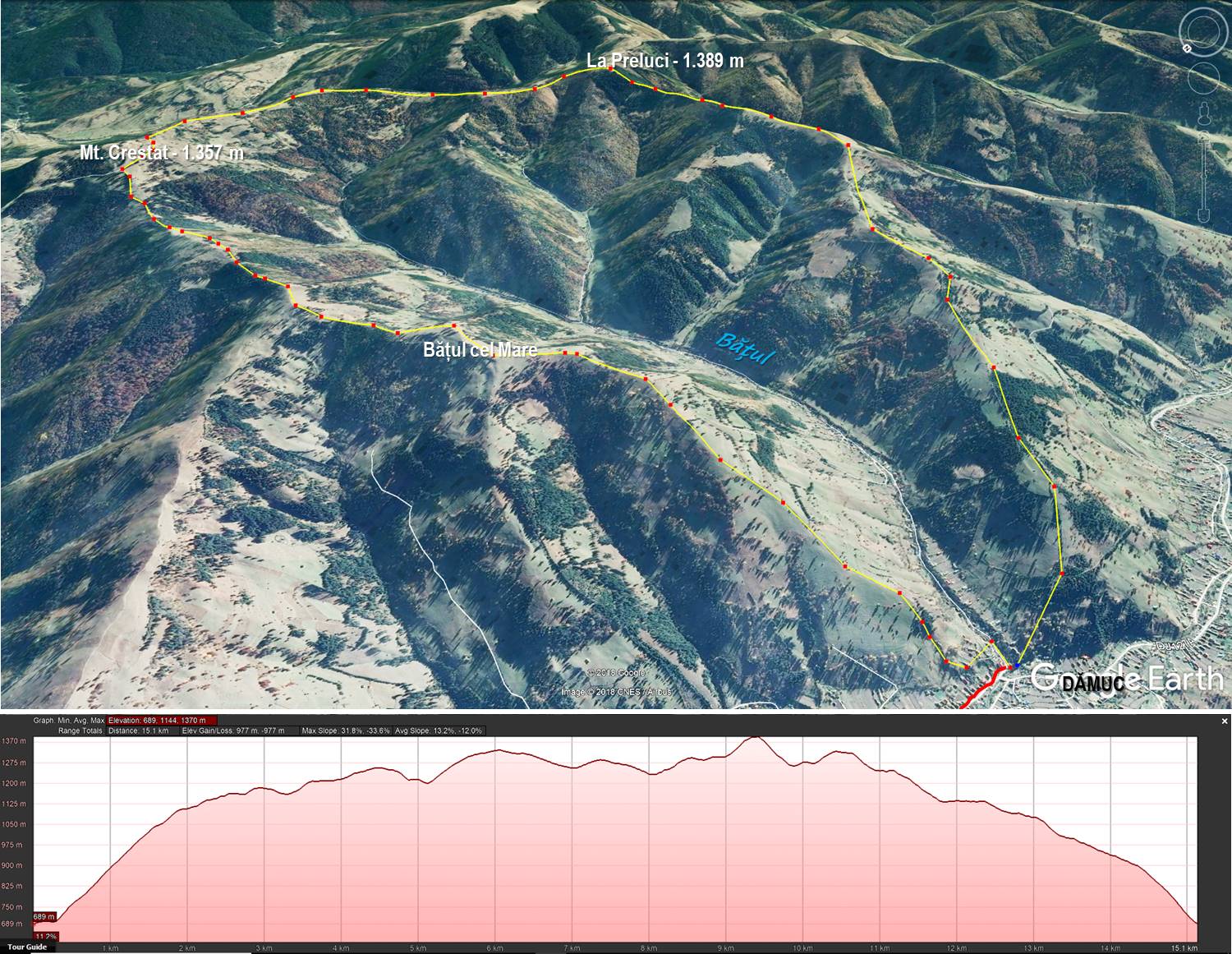Image resolution: width=1232 pixels, height=954 pixels.
Task: Click the move joystick circle
Action: coord(1203,79)
